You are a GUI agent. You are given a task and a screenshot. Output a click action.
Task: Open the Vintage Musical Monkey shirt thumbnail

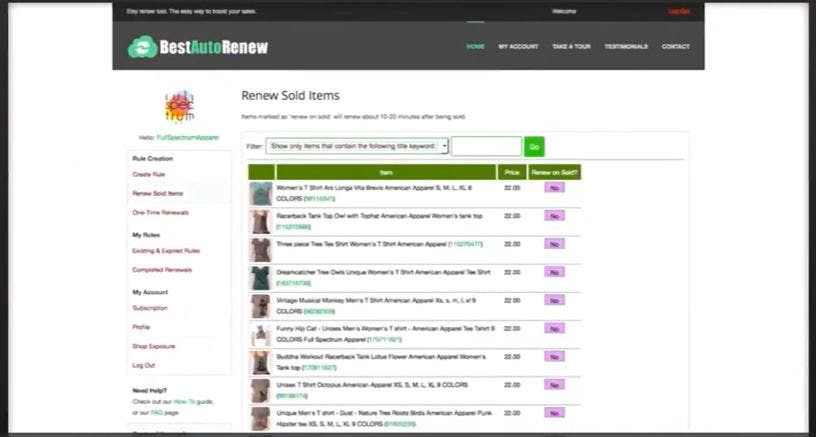(x=260, y=306)
